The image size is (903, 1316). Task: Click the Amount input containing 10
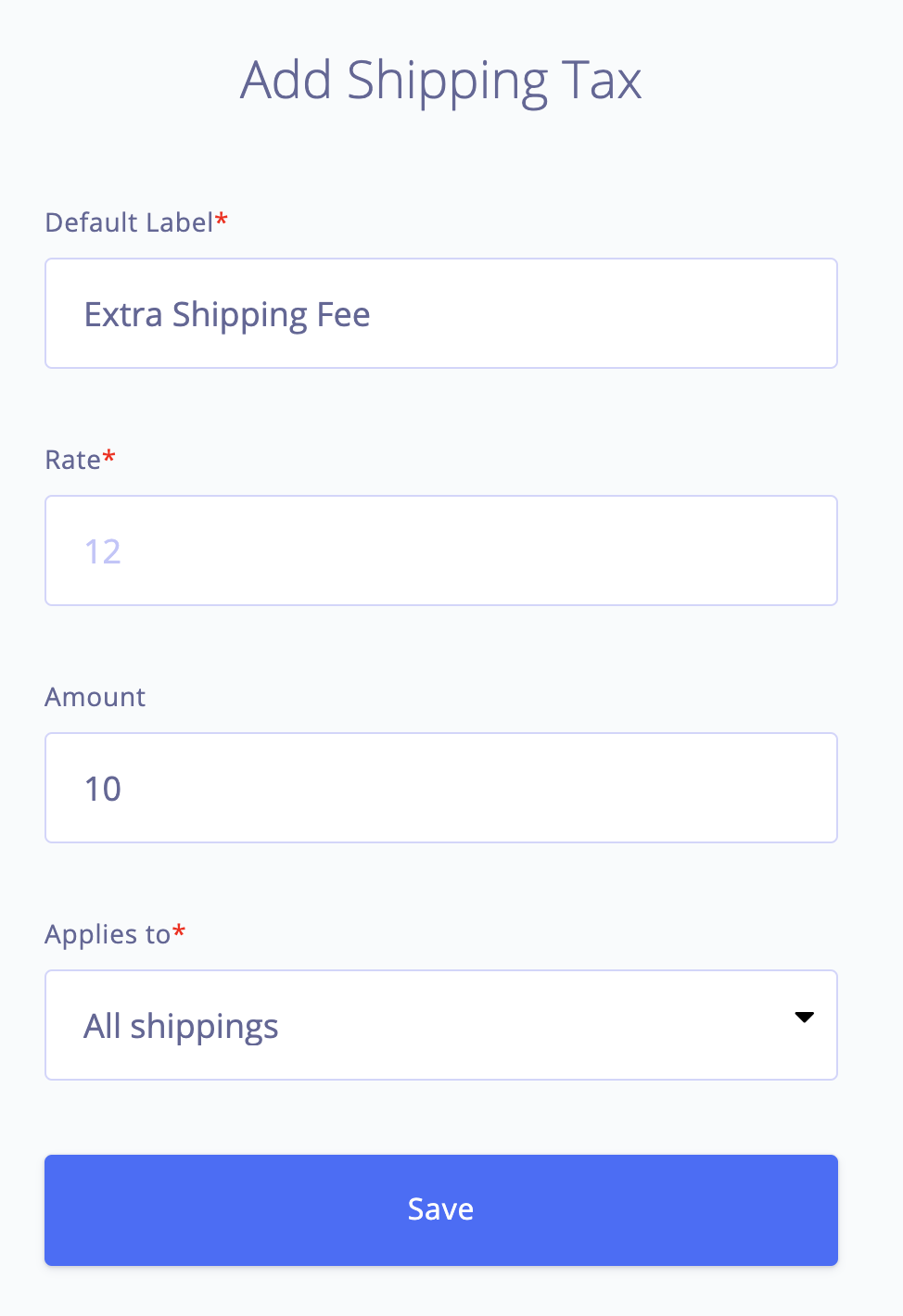[x=441, y=788]
